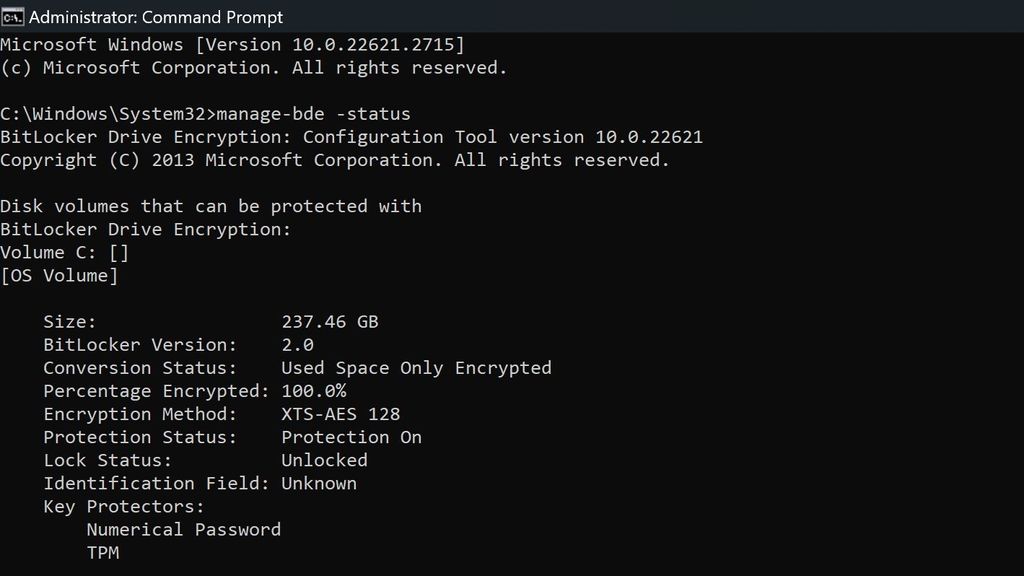
Task: Select the Identification Field: Unknown text
Action: coord(200,483)
